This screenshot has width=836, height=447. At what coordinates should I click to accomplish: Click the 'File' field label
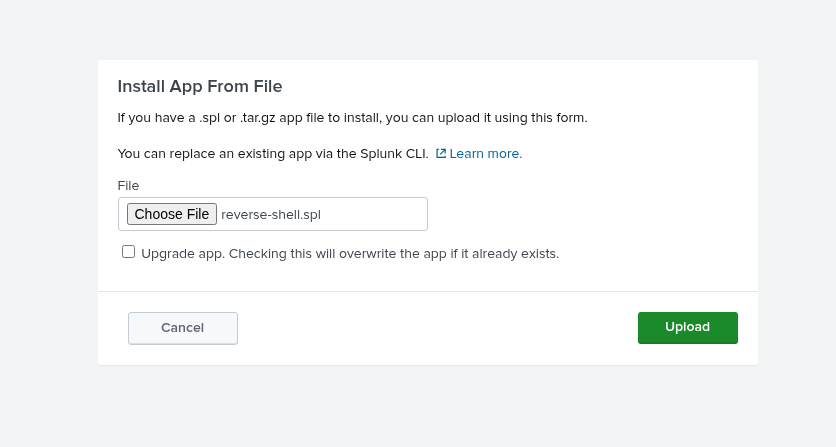coord(128,185)
